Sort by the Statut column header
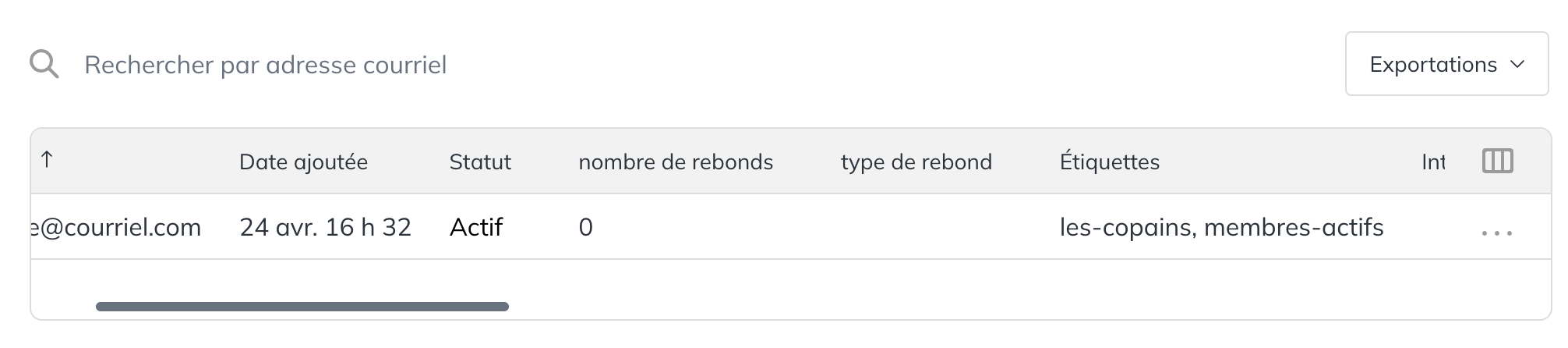Viewport: 1568px width, 348px height. click(x=480, y=162)
